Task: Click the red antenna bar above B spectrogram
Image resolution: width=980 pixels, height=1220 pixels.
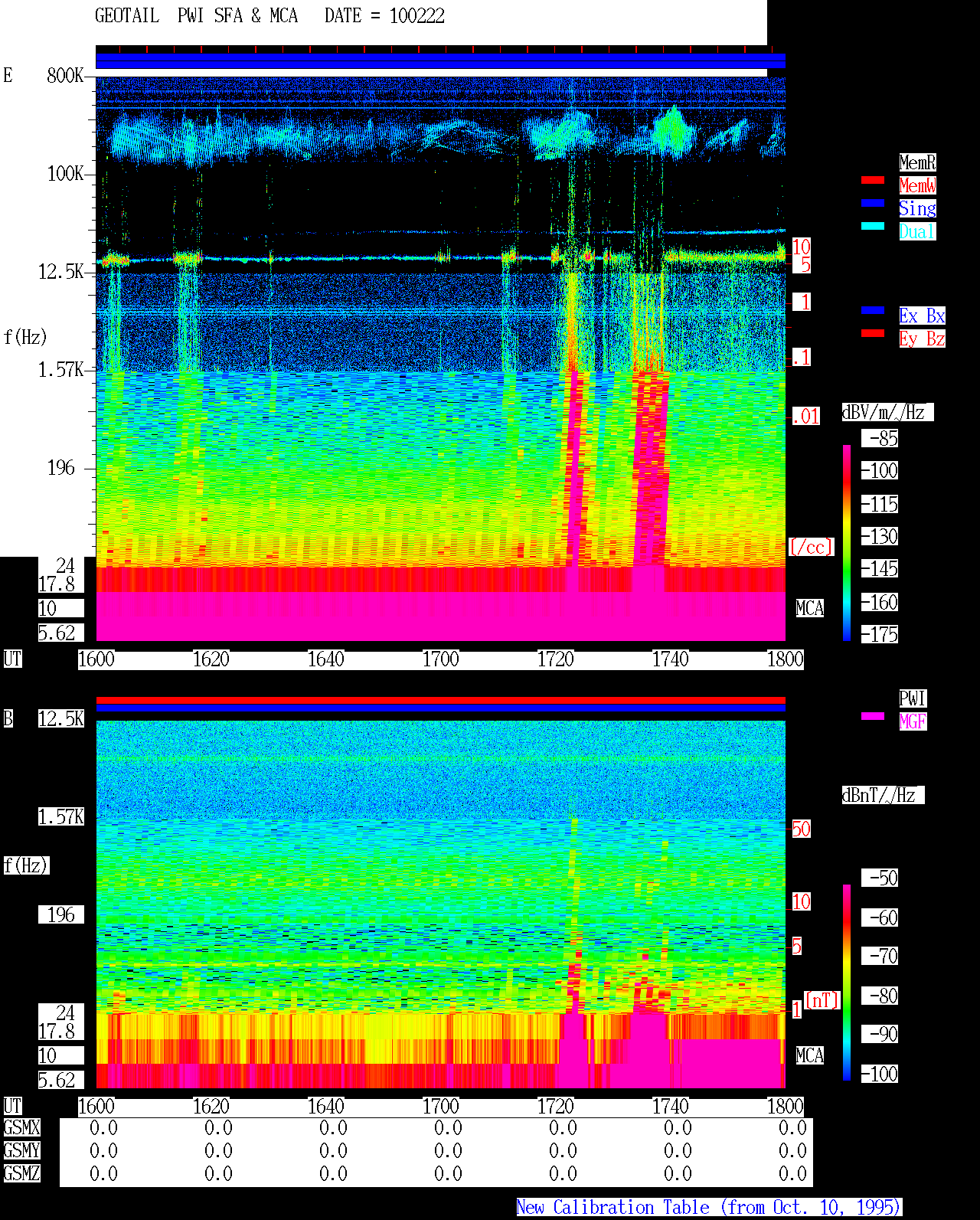Action: pyautogui.click(x=440, y=700)
